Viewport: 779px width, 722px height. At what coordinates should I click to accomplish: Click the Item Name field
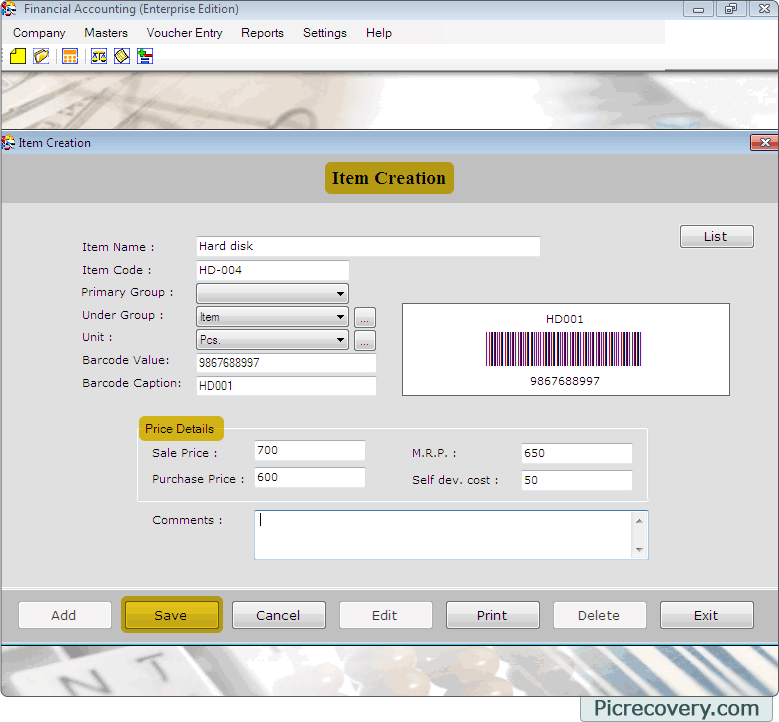368,246
